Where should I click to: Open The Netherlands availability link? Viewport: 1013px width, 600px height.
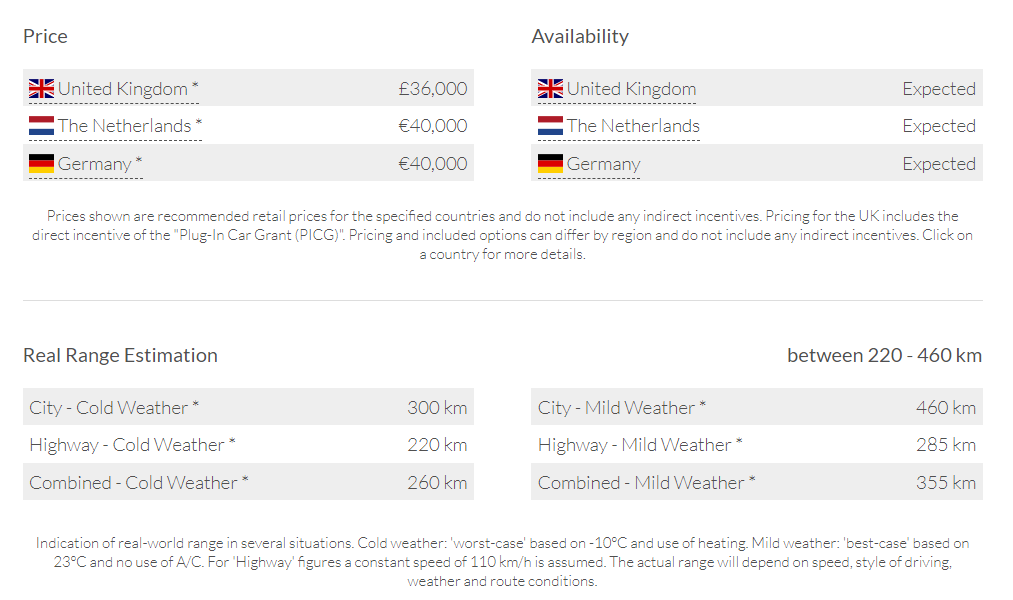[633, 126]
